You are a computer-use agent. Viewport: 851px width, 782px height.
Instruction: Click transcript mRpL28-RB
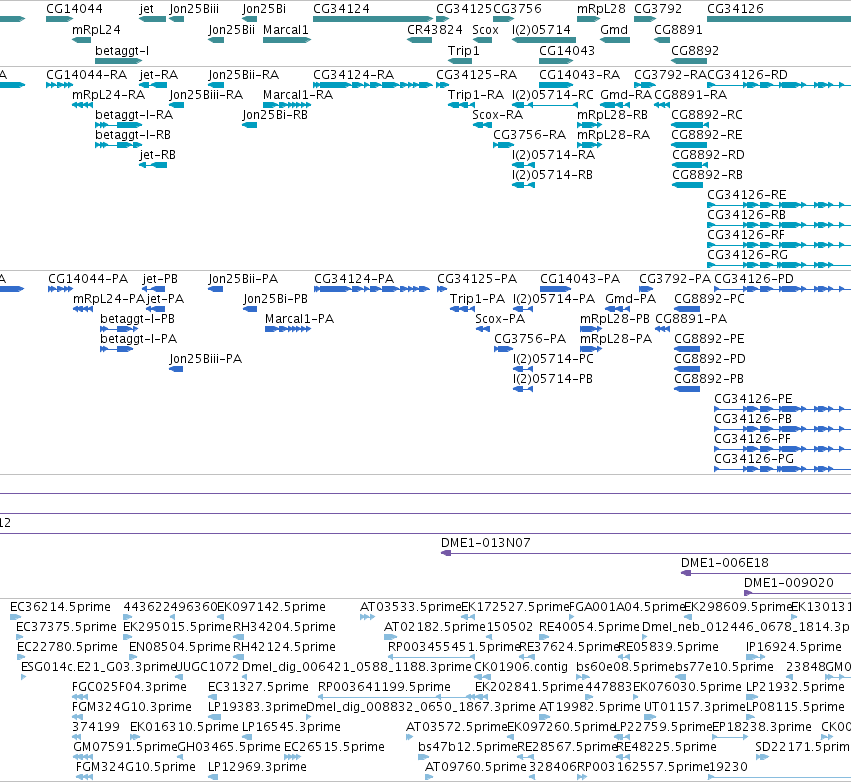(589, 125)
